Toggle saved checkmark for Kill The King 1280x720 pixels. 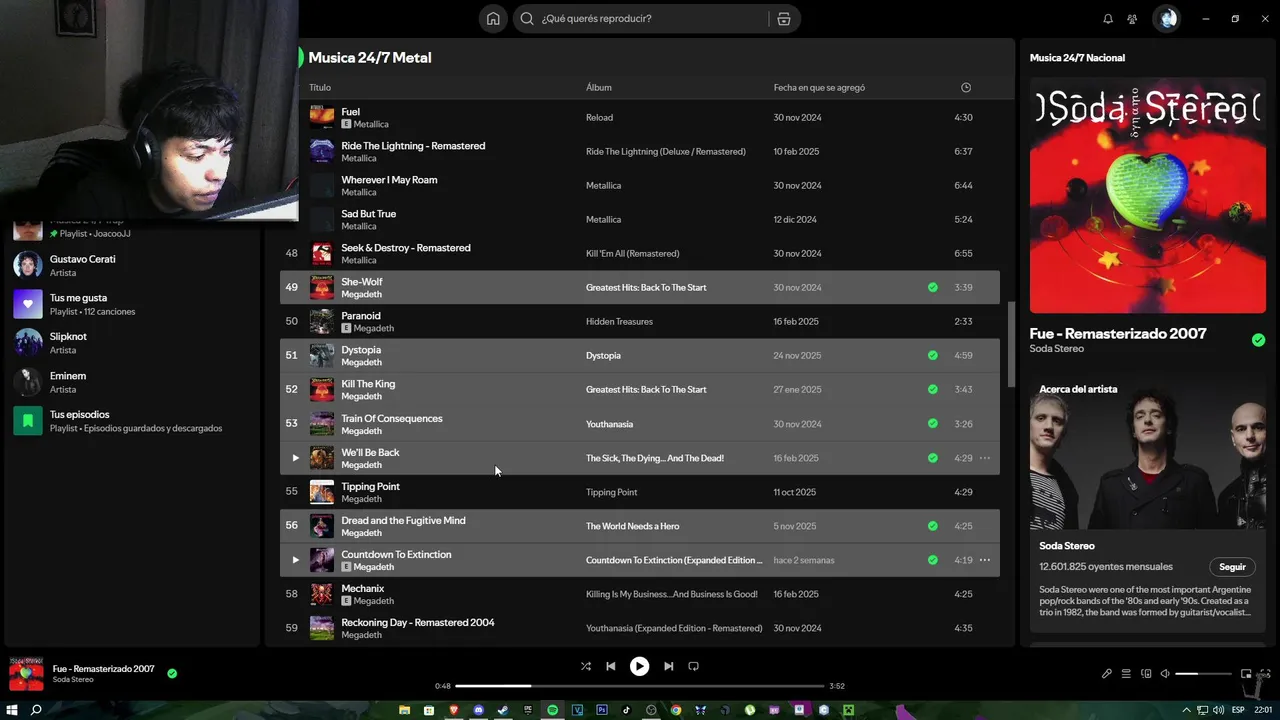point(933,389)
